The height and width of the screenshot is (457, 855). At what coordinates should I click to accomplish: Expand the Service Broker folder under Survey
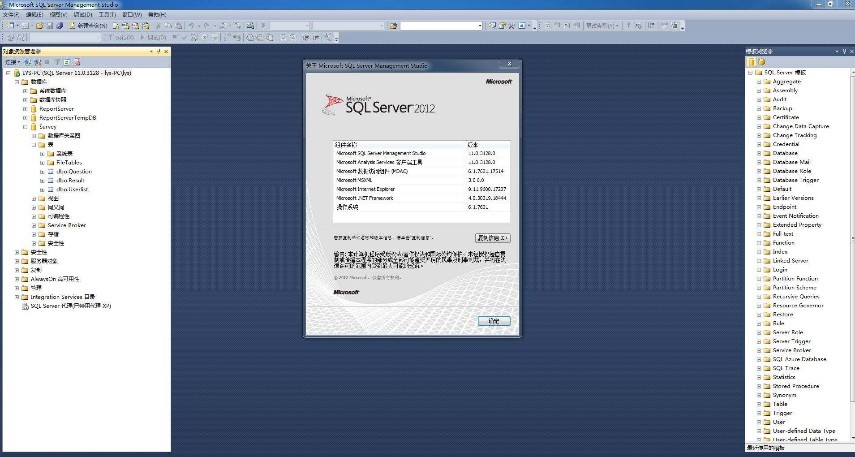click(33, 225)
